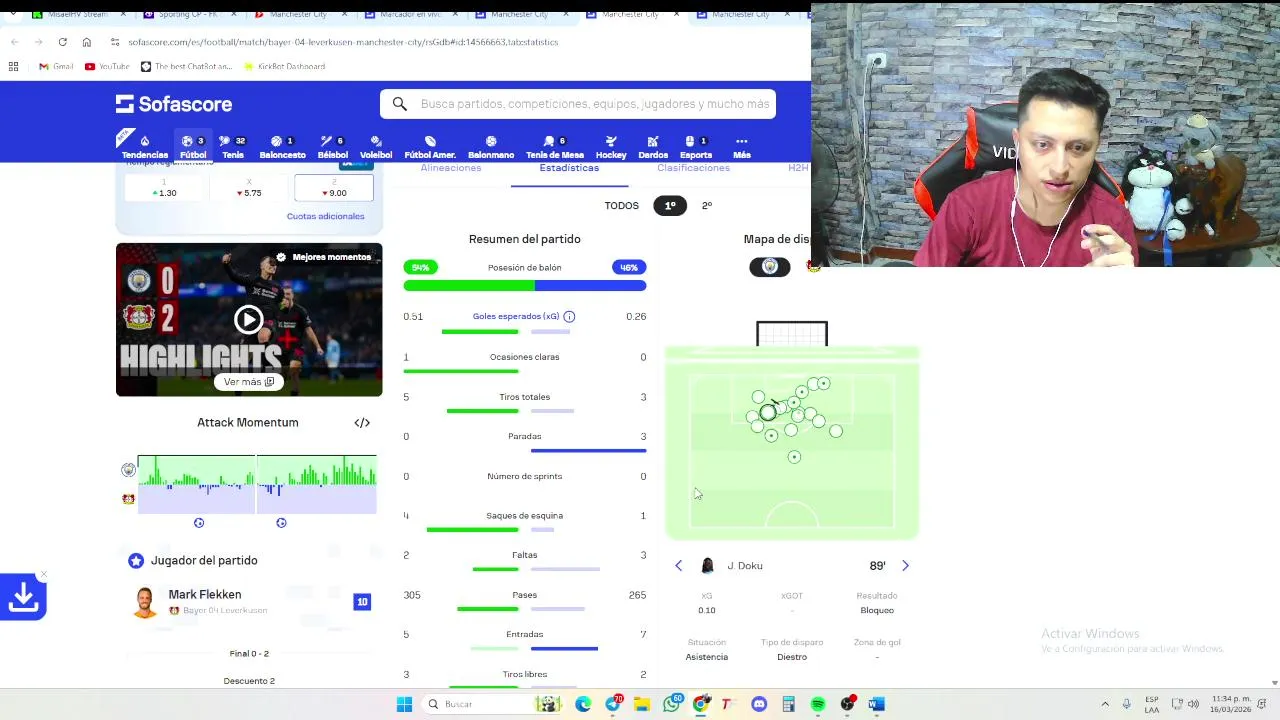Open the Tendencias sports section
The width and height of the screenshot is (1280, 720).
pyautogui.click(x=145, y=147)
